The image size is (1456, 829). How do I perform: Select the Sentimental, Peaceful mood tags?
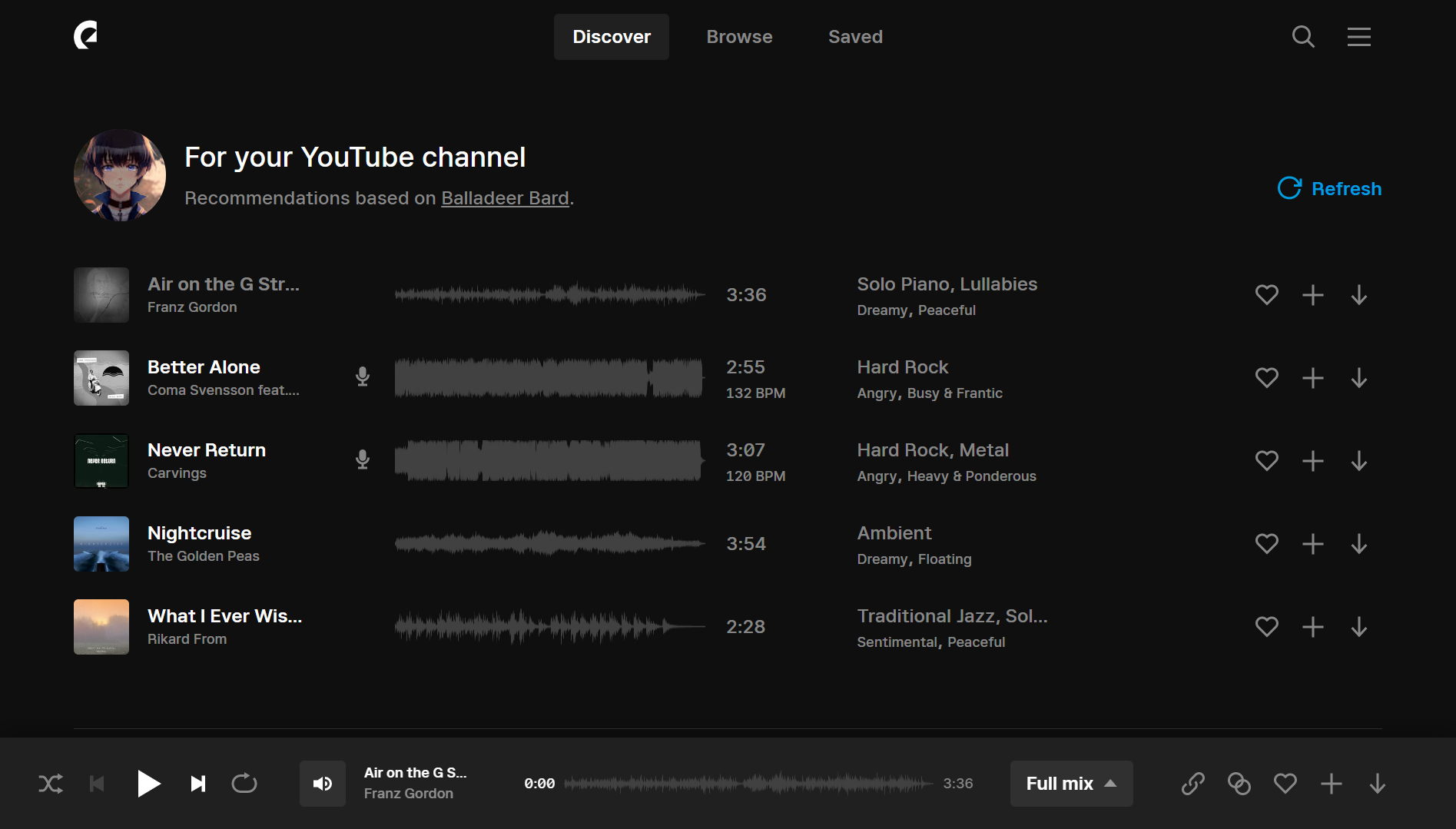click(x=930, y=642)
